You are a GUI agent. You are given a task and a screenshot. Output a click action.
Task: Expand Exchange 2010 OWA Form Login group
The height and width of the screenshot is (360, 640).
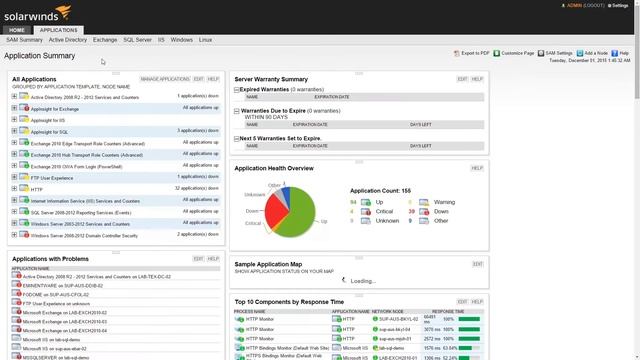click(x=14, y=165)
